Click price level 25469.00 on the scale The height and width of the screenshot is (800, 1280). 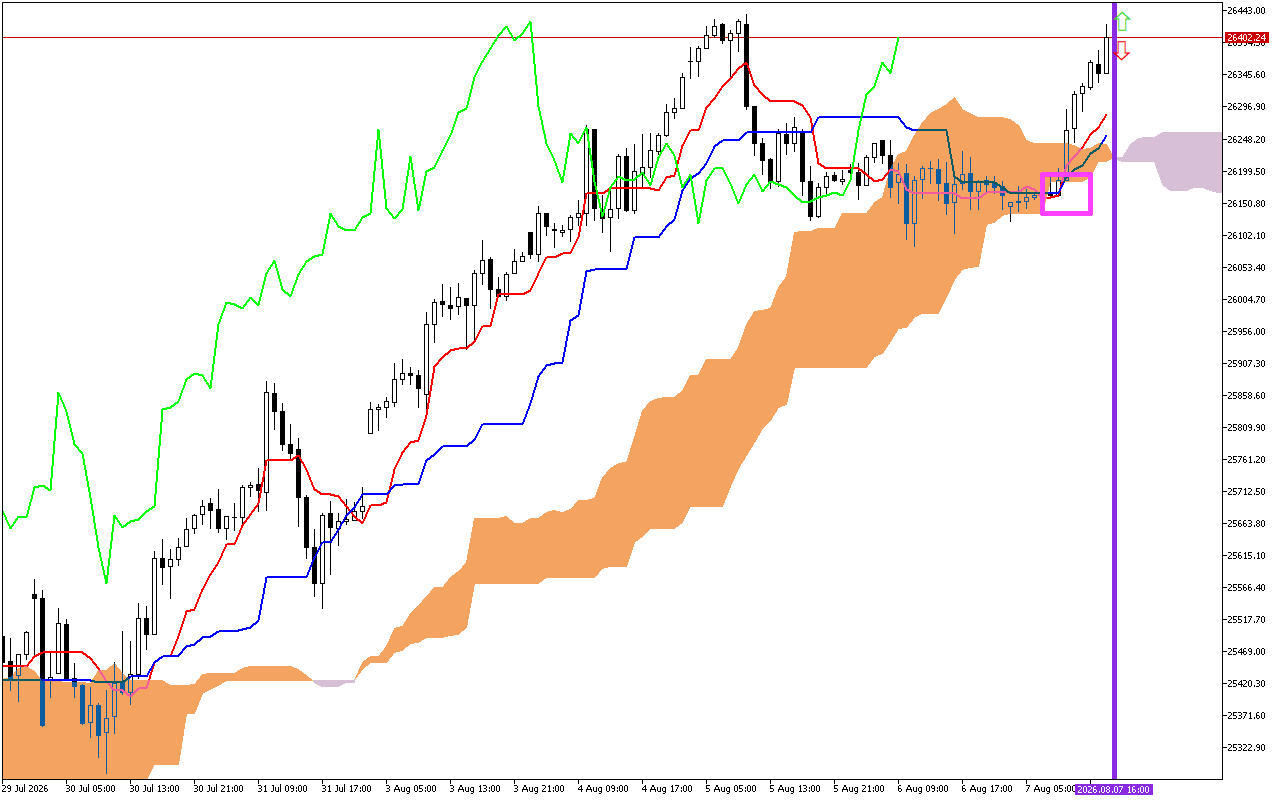[x=1246, y=651]
